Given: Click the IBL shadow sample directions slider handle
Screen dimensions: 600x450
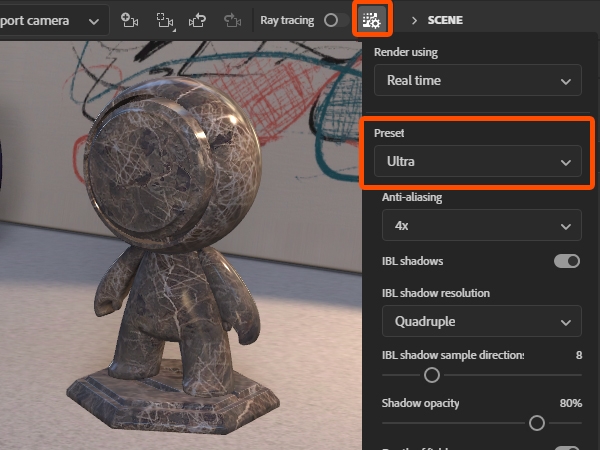Looking at the screenshot, I should click(432, 375).
